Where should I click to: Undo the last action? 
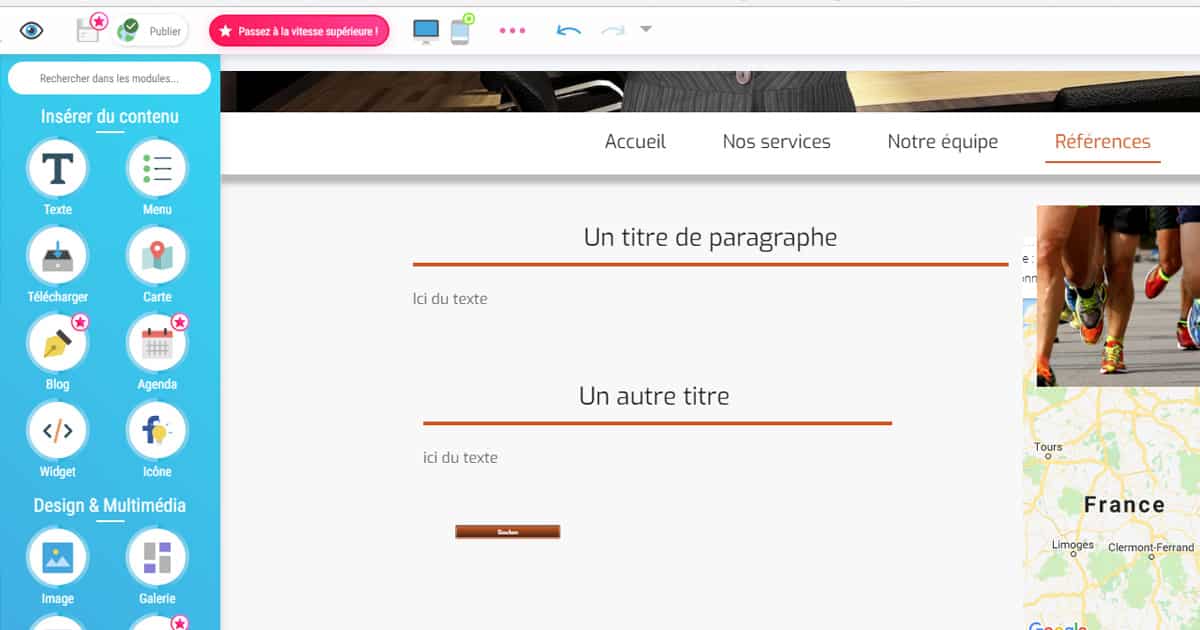(x=569, y=31)
